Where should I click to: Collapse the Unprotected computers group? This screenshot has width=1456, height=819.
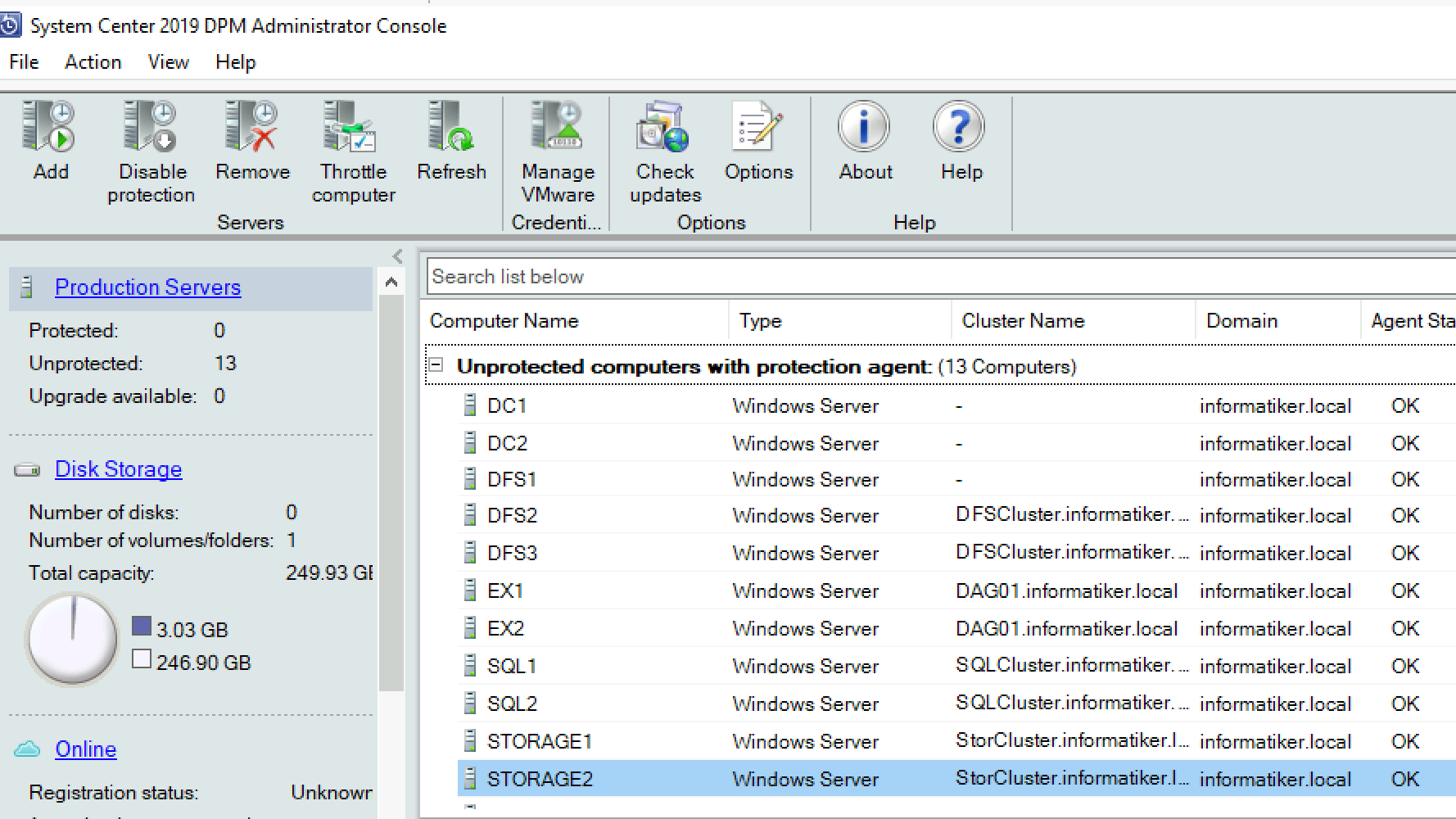[436, 365]
